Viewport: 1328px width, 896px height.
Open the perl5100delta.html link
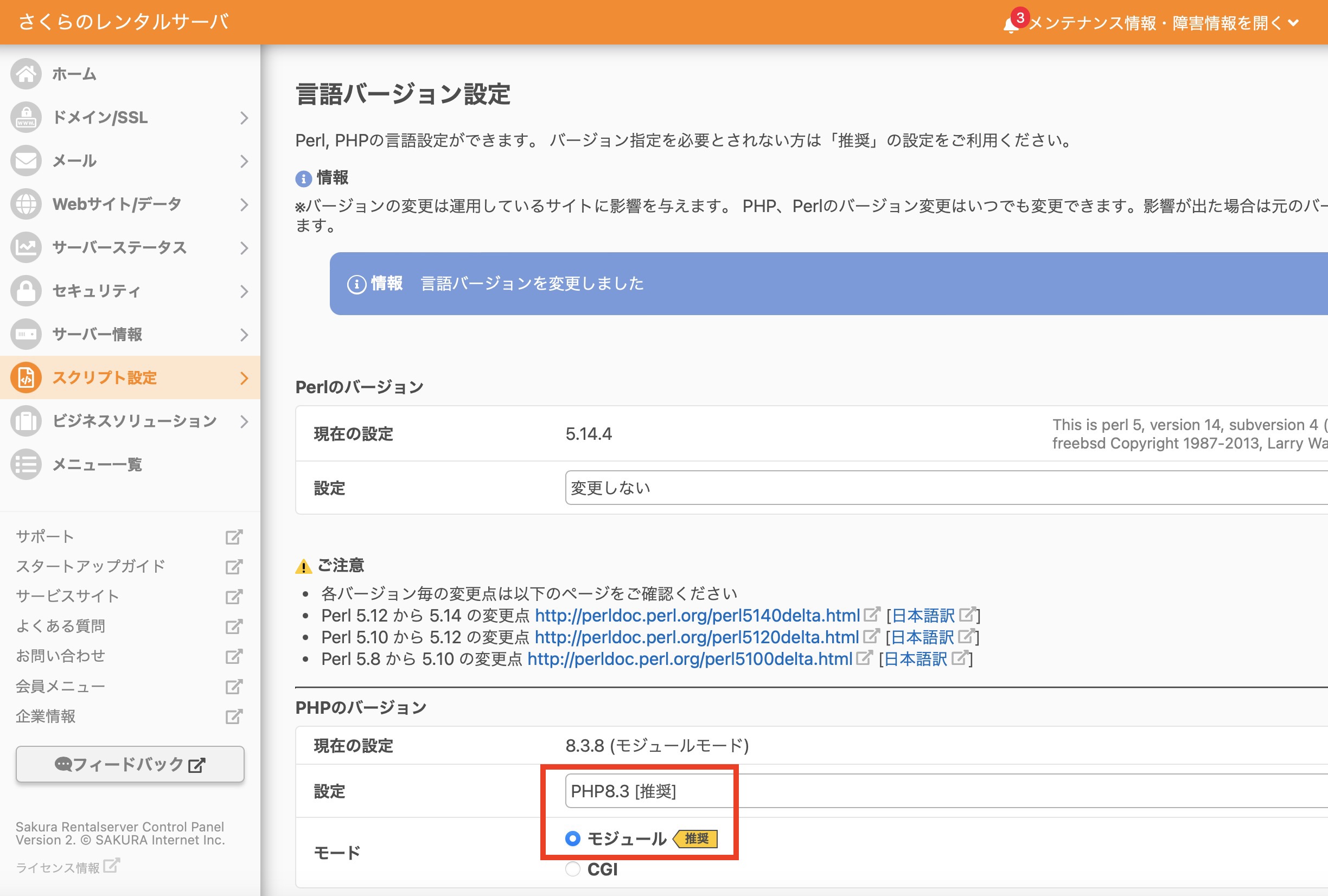coord(689,659)
